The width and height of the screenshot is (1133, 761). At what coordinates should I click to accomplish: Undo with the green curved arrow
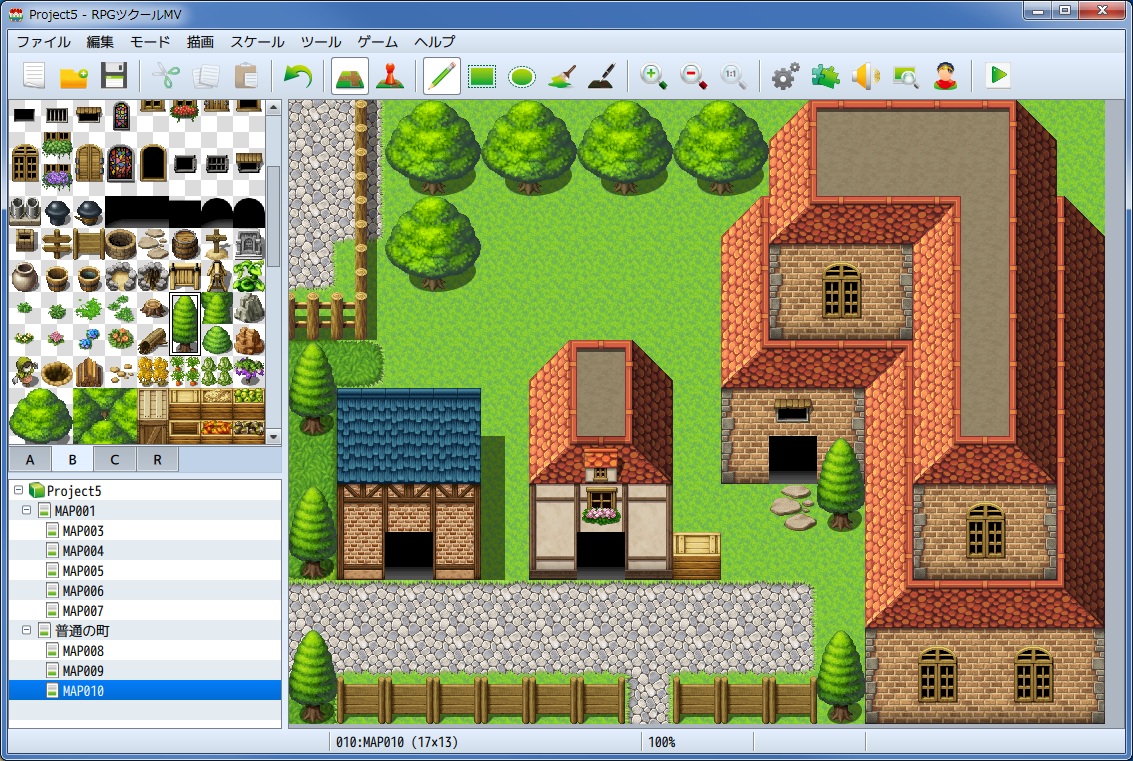pos(298,75)
